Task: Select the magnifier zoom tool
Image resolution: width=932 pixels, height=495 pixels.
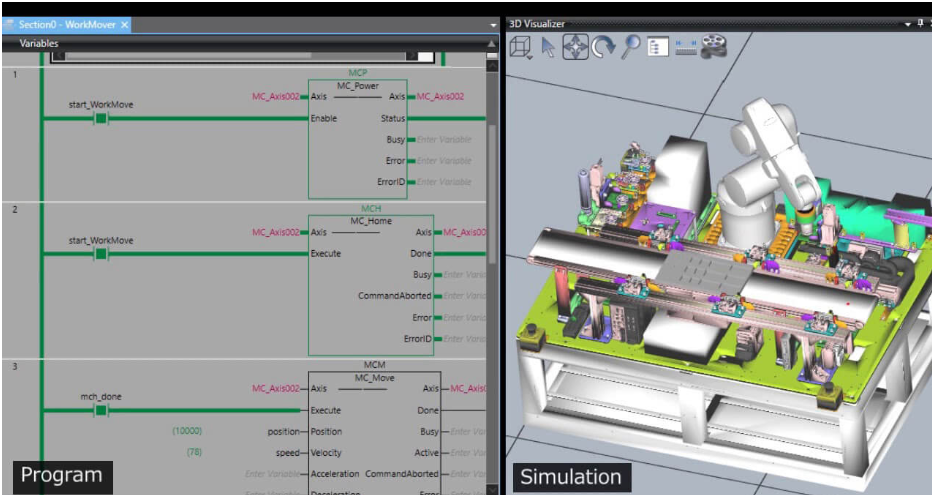Action: [x=630, y=47]
